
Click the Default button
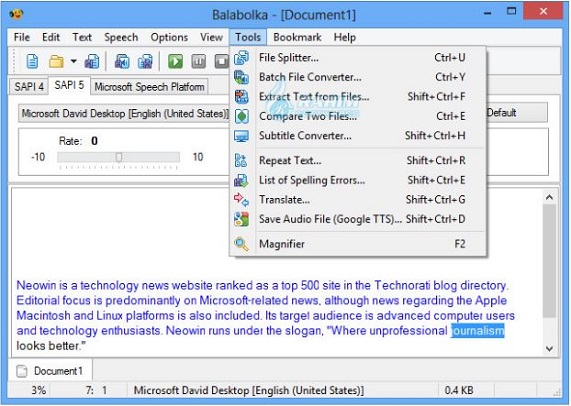[516, 113]
